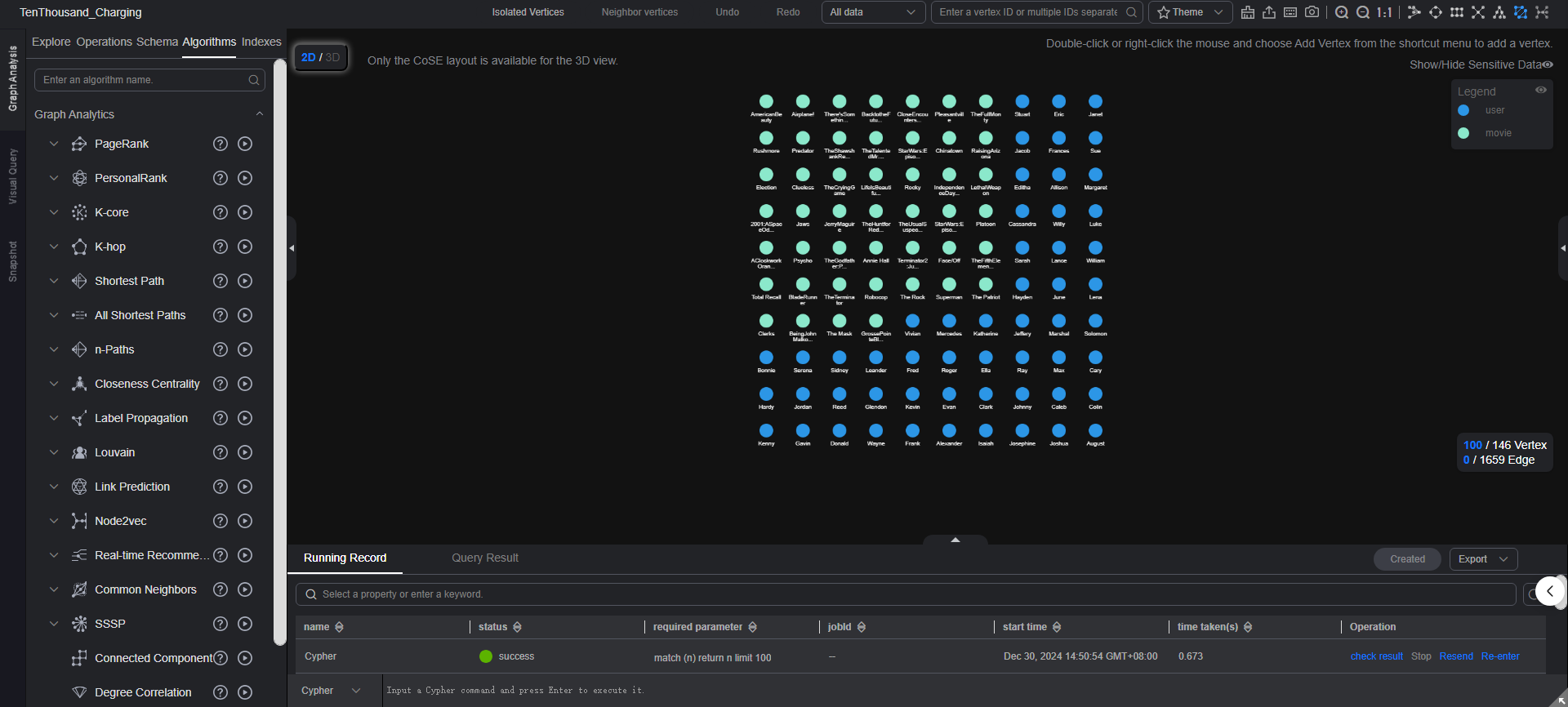Open help for Louvain algorithm
Image resolution: width=1568 pixels, height=707 pixels.
point(220,452)
